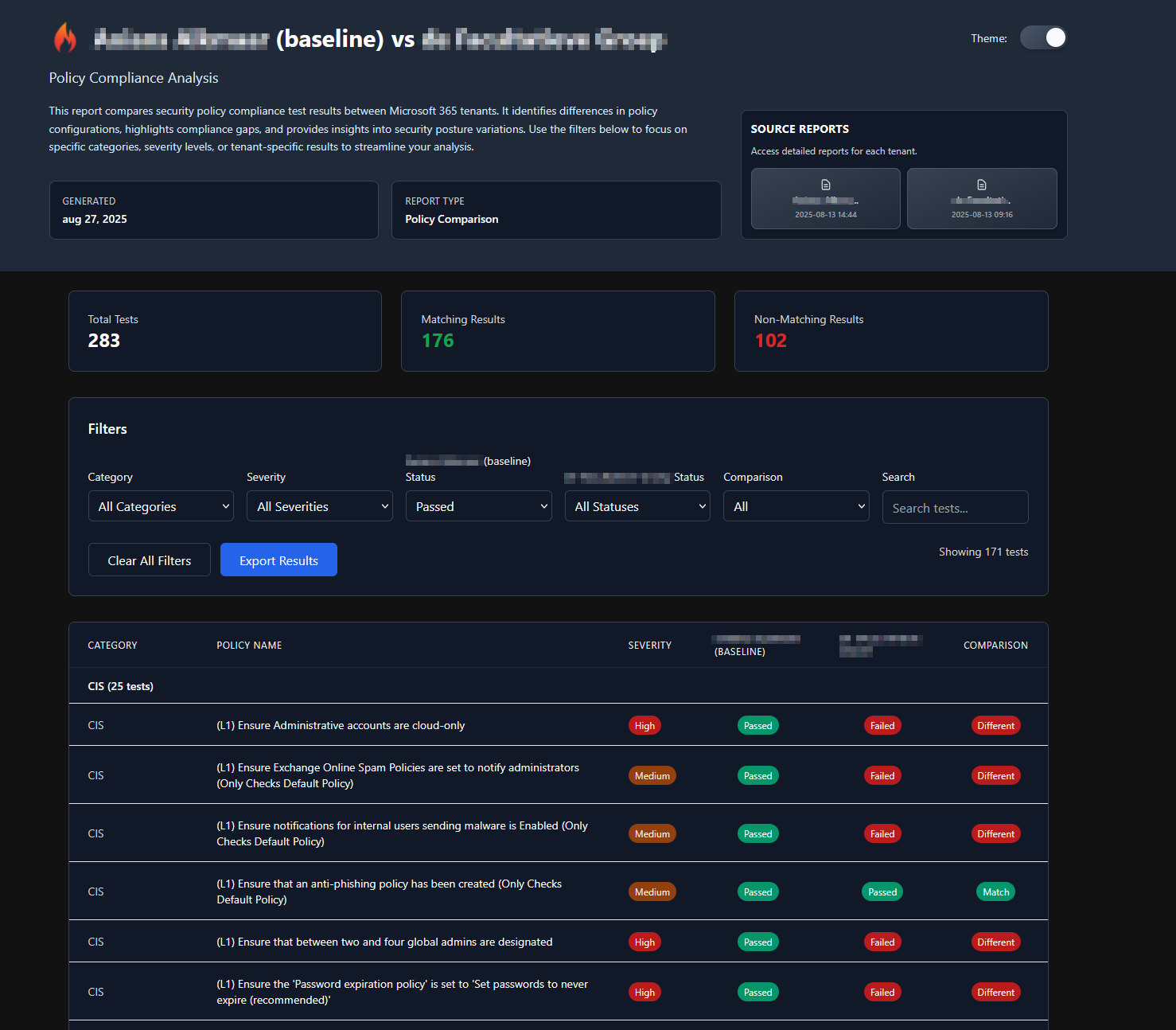Click the flame logo icon
The image size is (1176, 1030).
(65, 38)
